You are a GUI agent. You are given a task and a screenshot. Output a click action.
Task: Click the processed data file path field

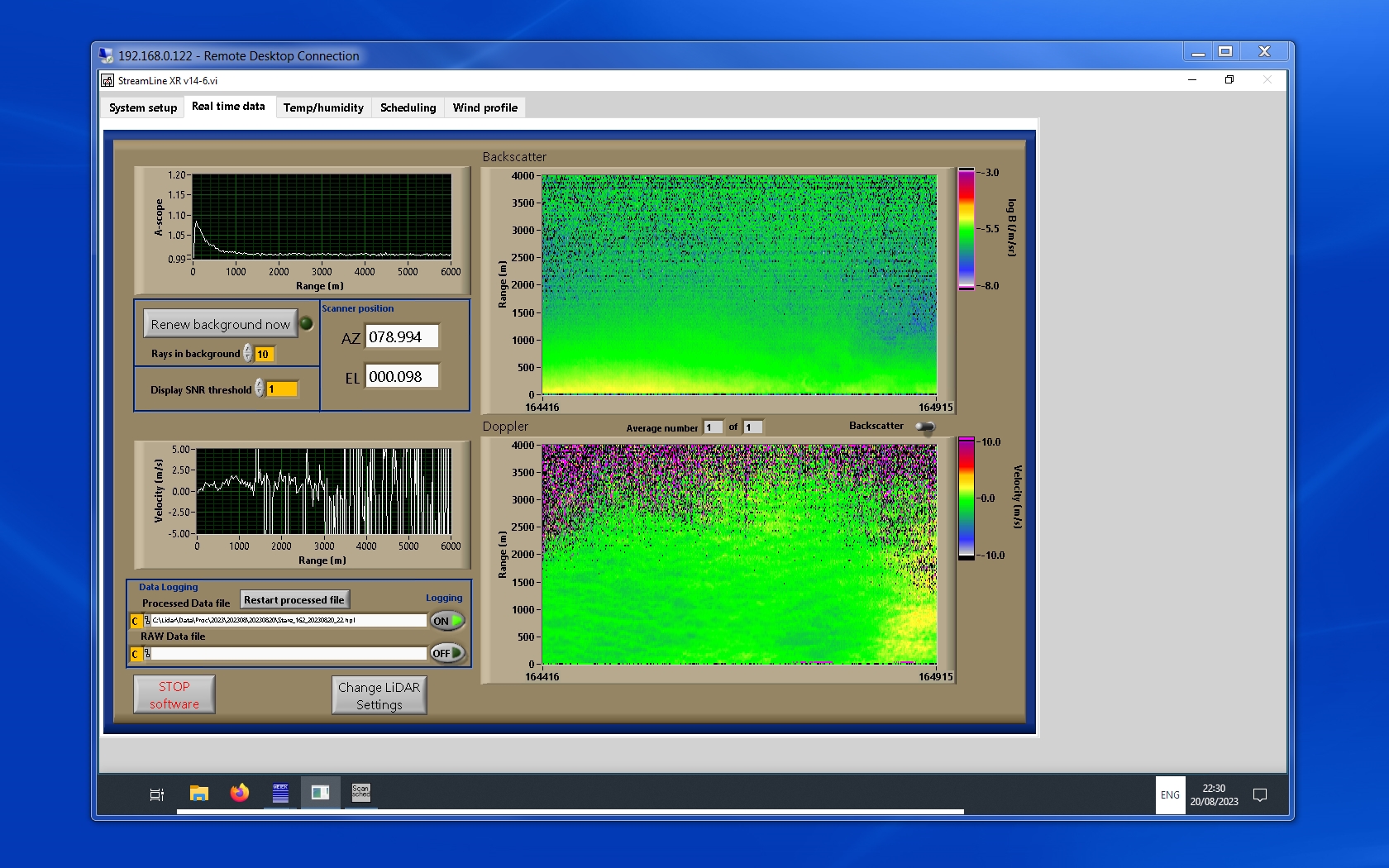click(x=288, y=621)
